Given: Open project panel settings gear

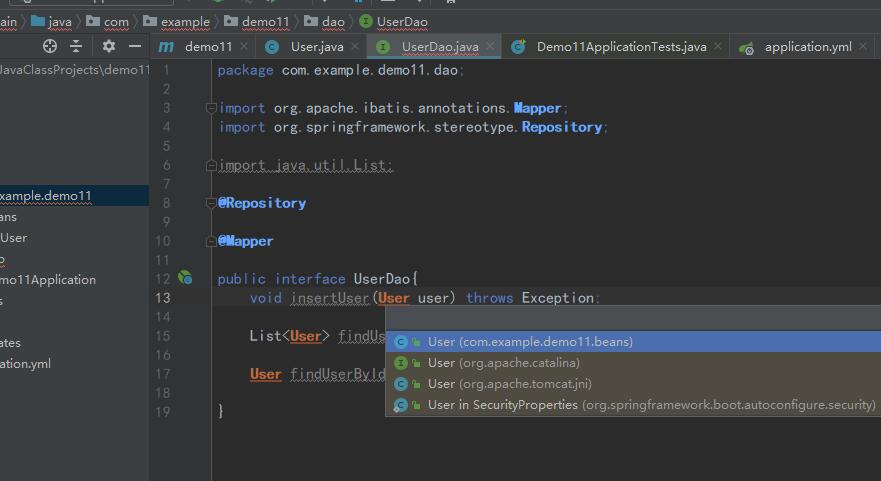Looking at the screenshot, I should 109,46.
